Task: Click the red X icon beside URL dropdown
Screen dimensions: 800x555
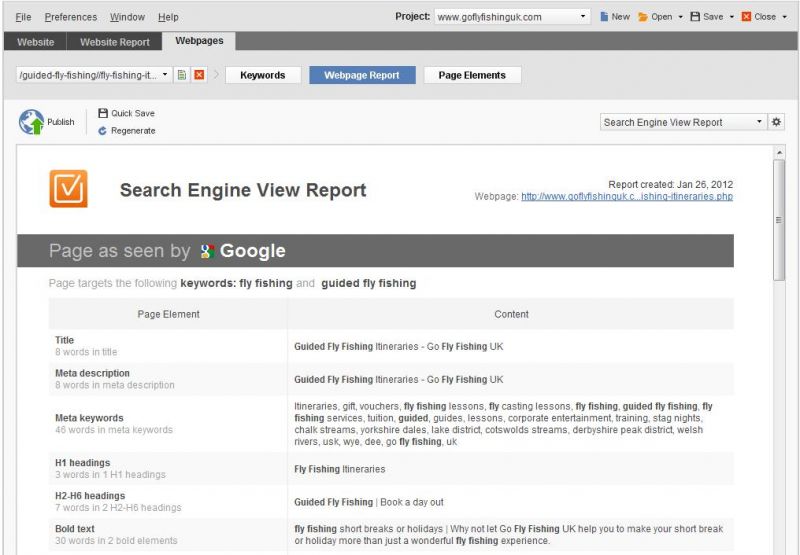Action: click(199, 75)
